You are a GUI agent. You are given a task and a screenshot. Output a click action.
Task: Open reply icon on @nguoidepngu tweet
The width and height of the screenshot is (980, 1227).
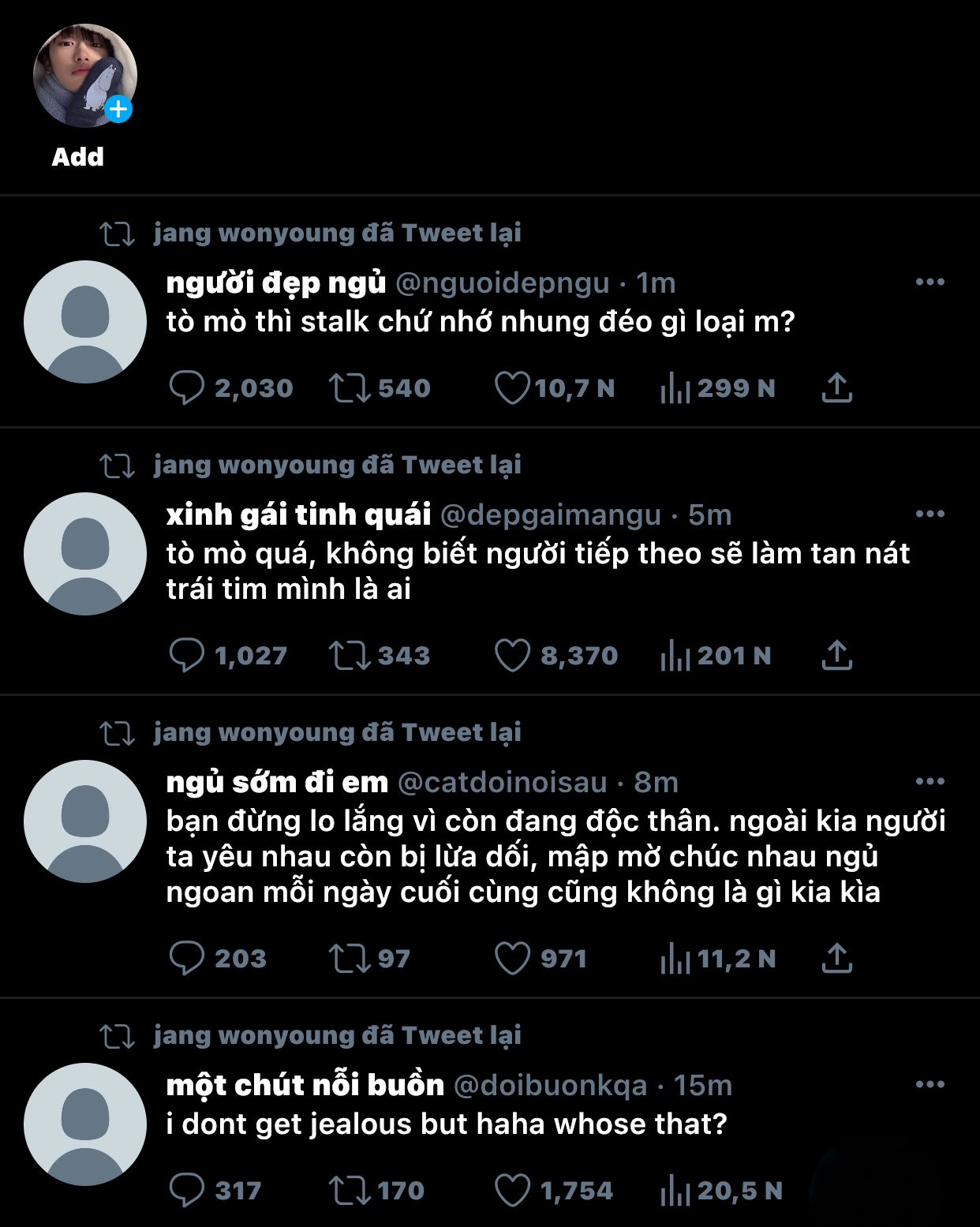click(x=187, y=388)
